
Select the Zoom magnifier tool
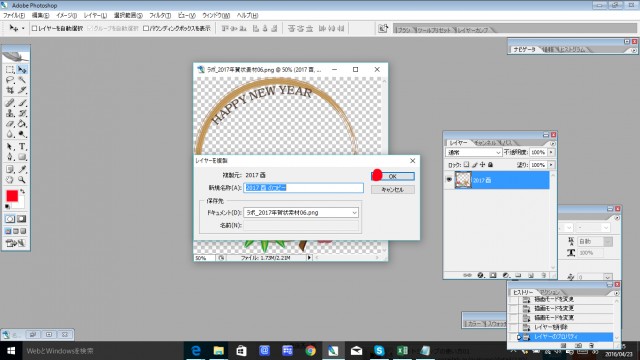[x=22, y=180]
